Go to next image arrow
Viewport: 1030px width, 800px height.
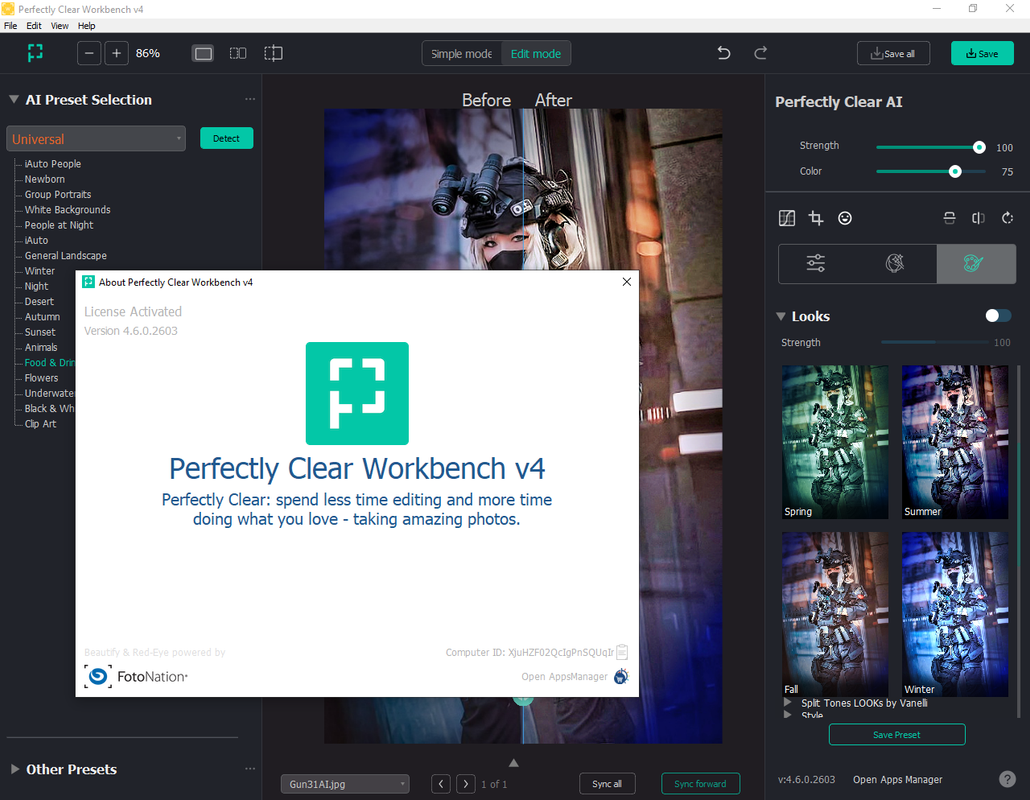pos(466,784)
